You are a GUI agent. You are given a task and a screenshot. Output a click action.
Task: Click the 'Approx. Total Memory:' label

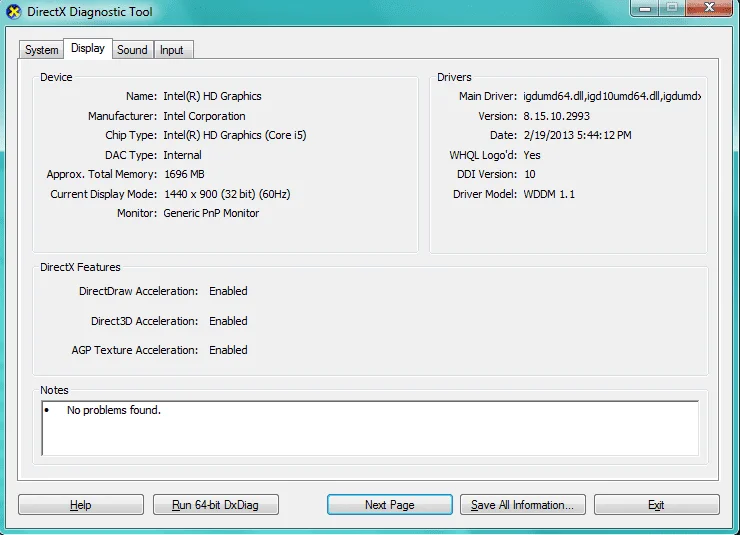click(102, 175)
